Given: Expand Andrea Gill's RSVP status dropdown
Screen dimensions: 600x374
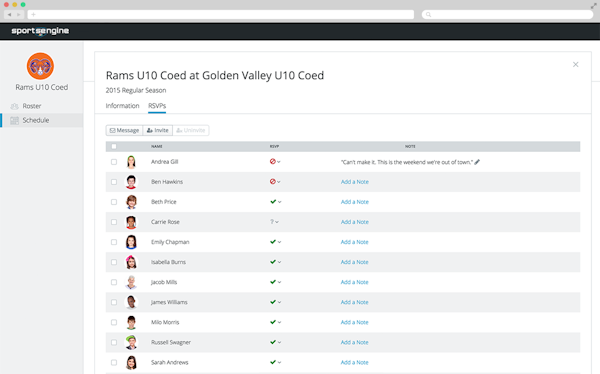Looking at the screenshot, I should pyautogui.click(x=275, y=162).
